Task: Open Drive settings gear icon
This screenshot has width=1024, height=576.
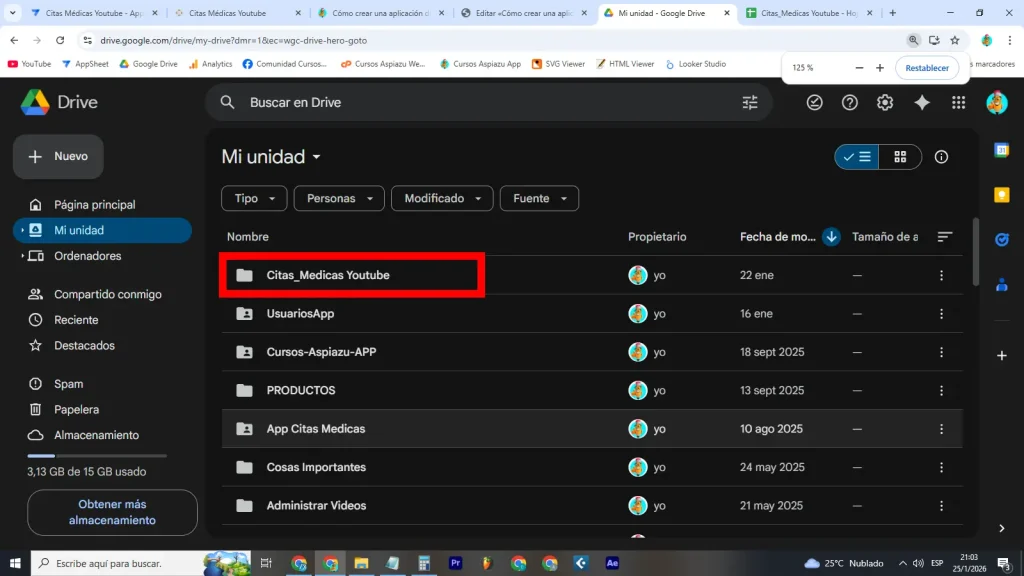Action: (885, 102)
